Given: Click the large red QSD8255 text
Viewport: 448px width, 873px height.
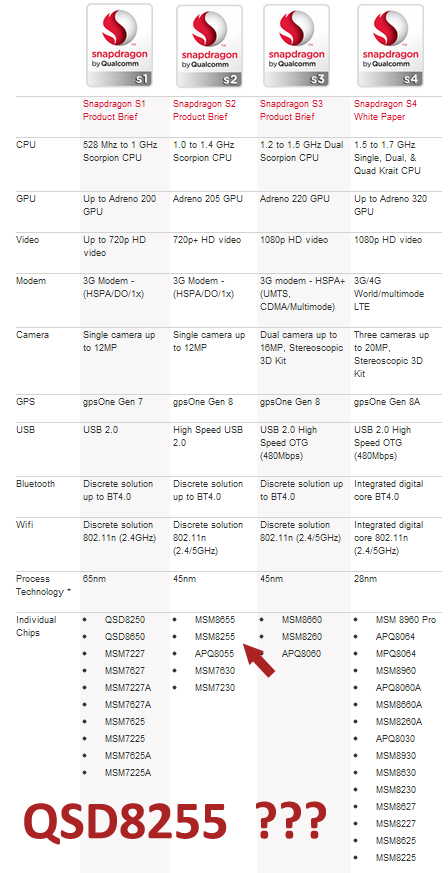Looking at the screenshot, I should coord(125,820).
